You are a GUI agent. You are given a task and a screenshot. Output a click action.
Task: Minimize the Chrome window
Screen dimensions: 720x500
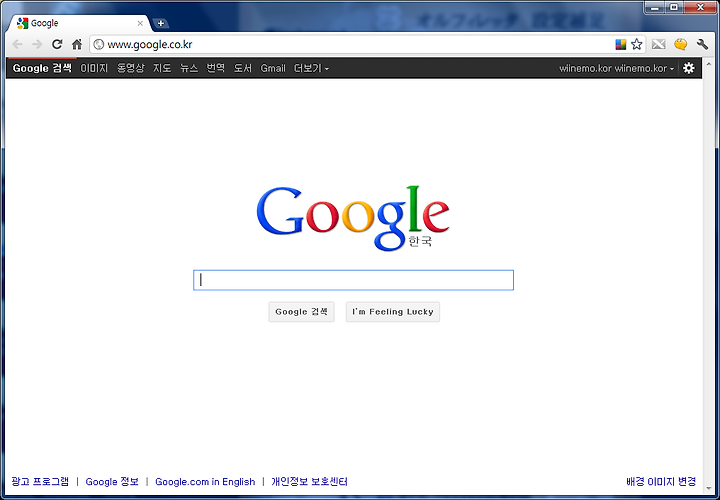[x=656, y=7]
